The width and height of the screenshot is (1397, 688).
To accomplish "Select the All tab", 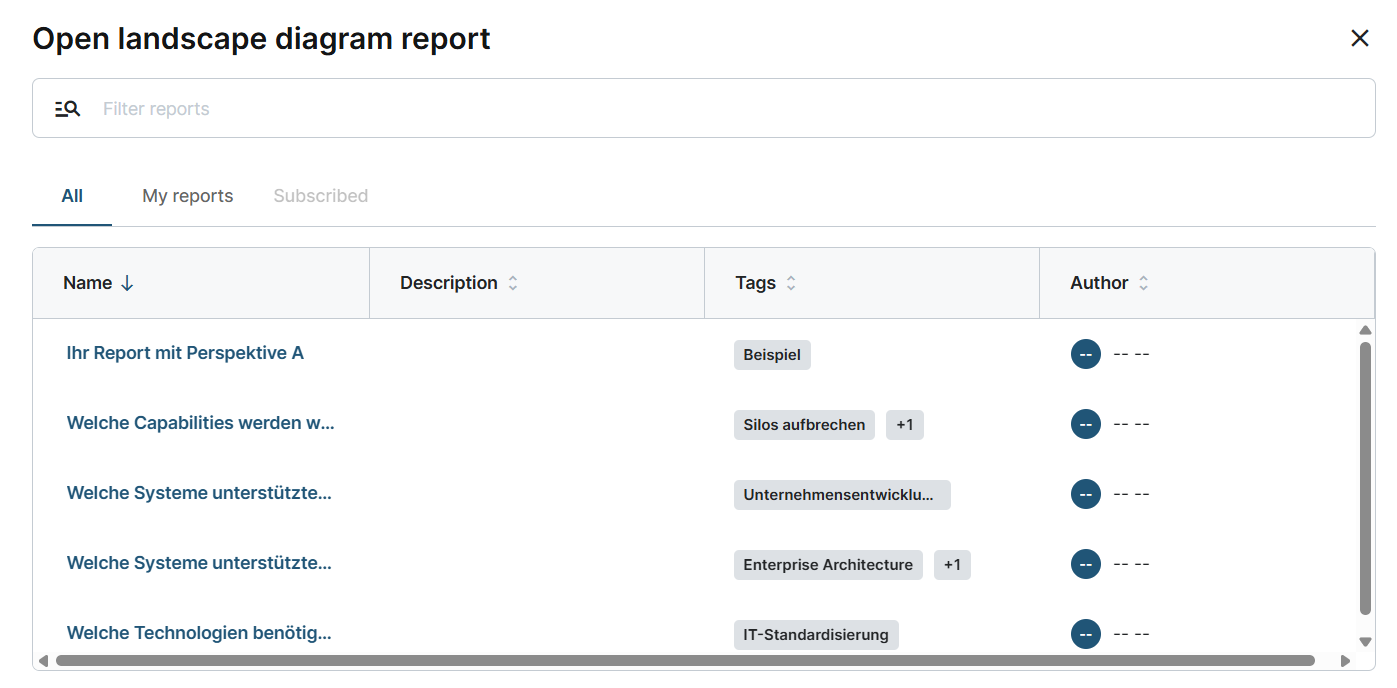I will point(72,196).
